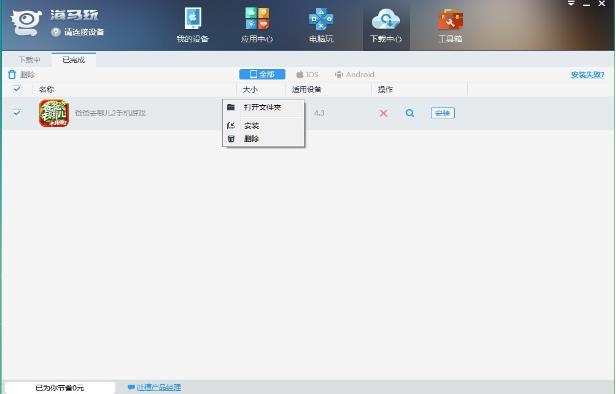616x394 pixels.
Task: Minimize the window
Action: [587, 4]
